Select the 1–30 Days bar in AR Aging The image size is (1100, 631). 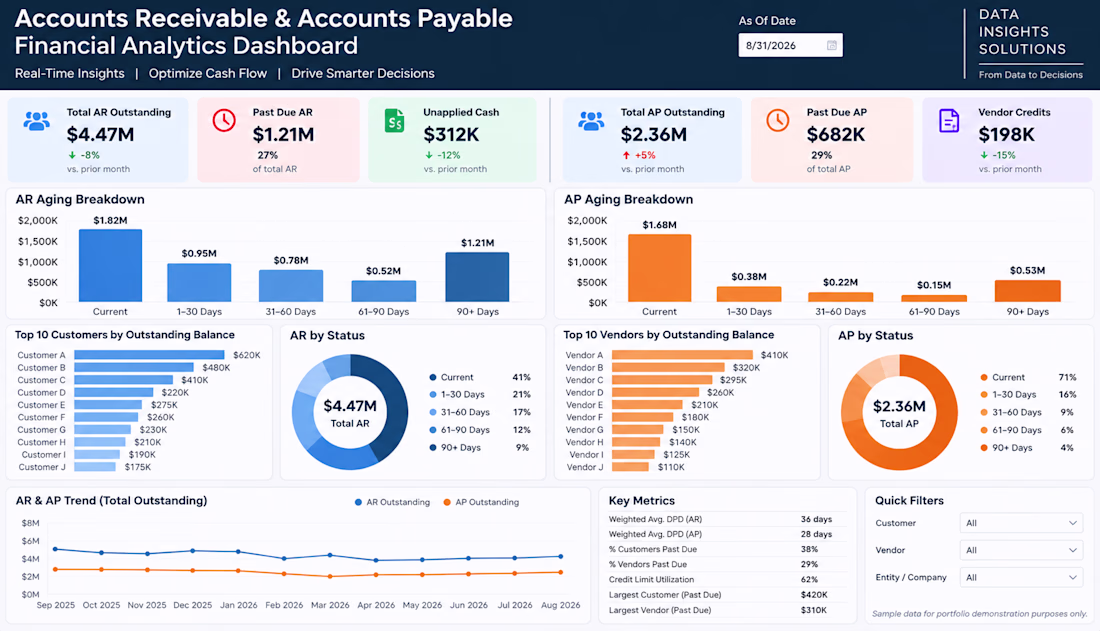tap(199, 283)
